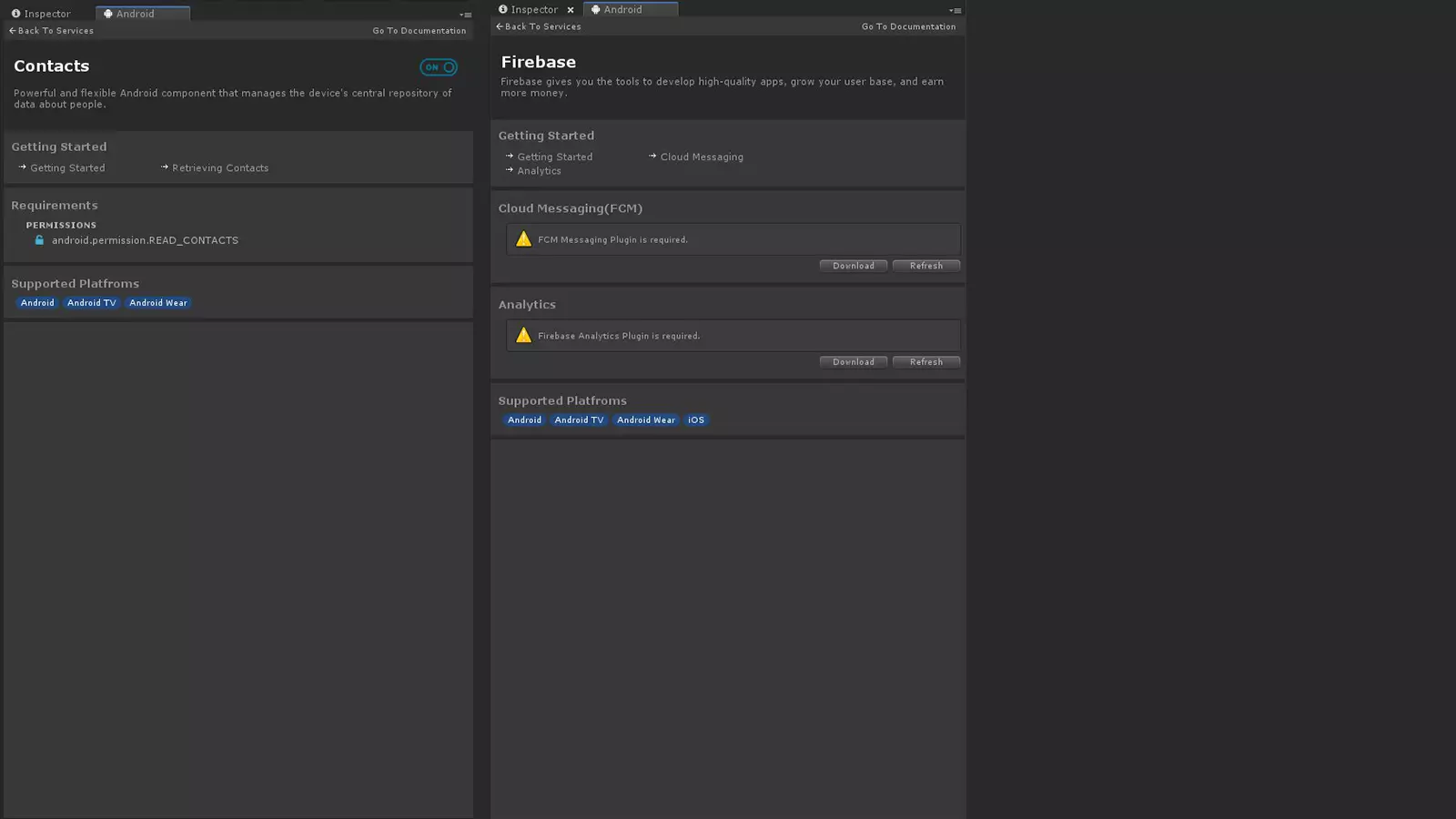Image resolution: width=1456 pixels, height=819 pixels.
Task: Refresh Analytics plugin status
Action: coord(926,362)
